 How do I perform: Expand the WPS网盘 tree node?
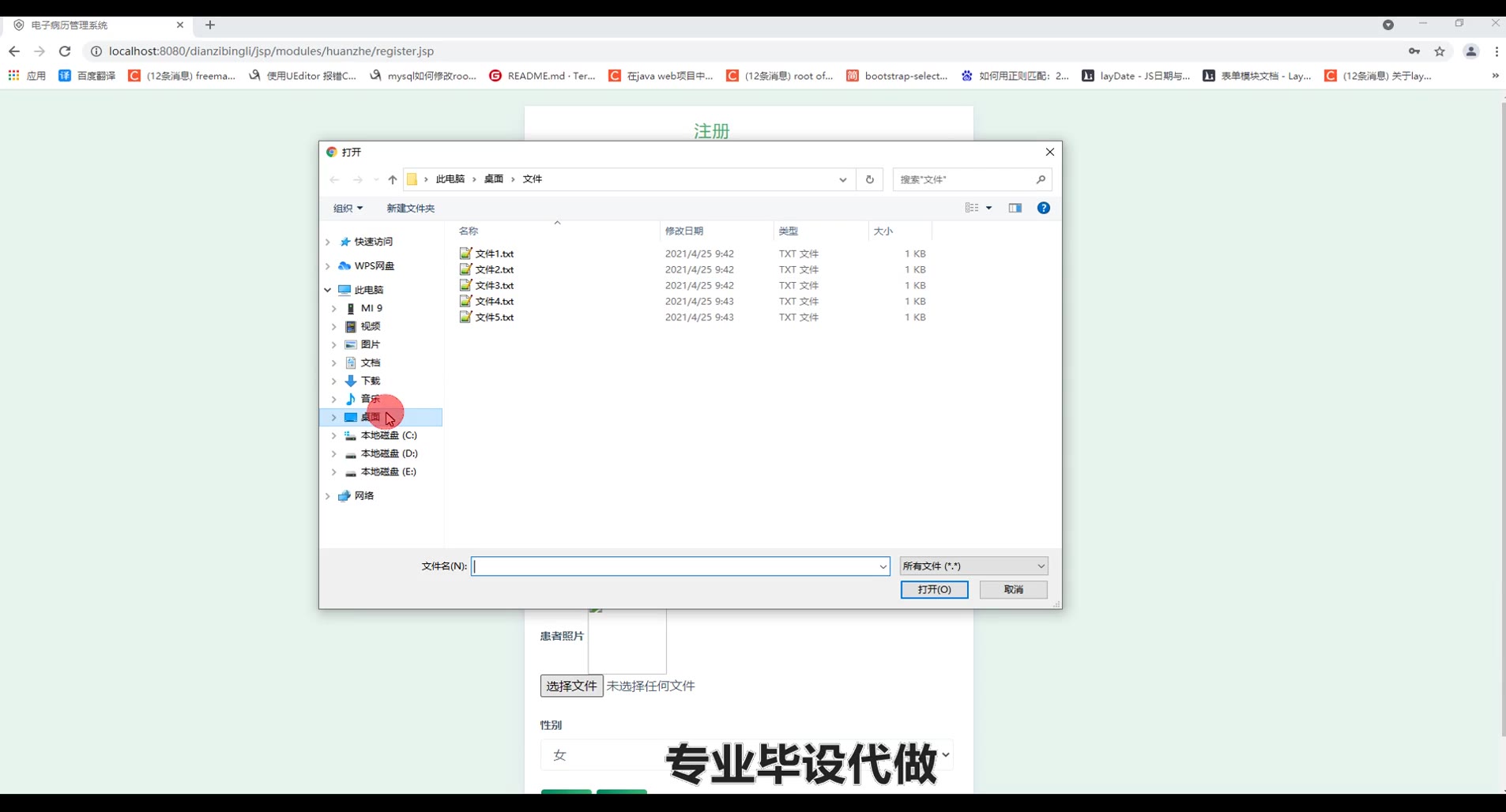pyautogui.click(x=328, y=266)
